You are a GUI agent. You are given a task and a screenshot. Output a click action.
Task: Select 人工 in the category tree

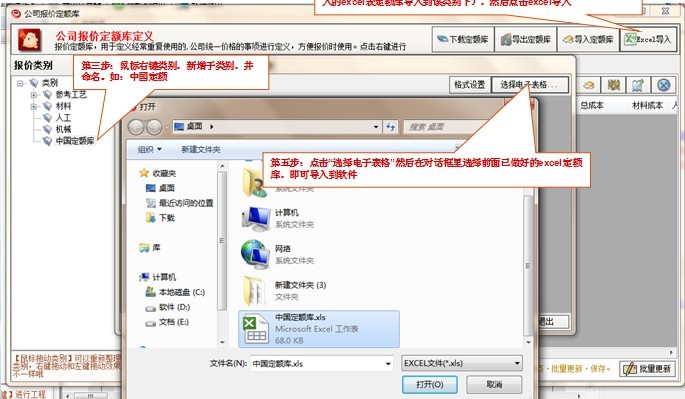pos(63,118)
